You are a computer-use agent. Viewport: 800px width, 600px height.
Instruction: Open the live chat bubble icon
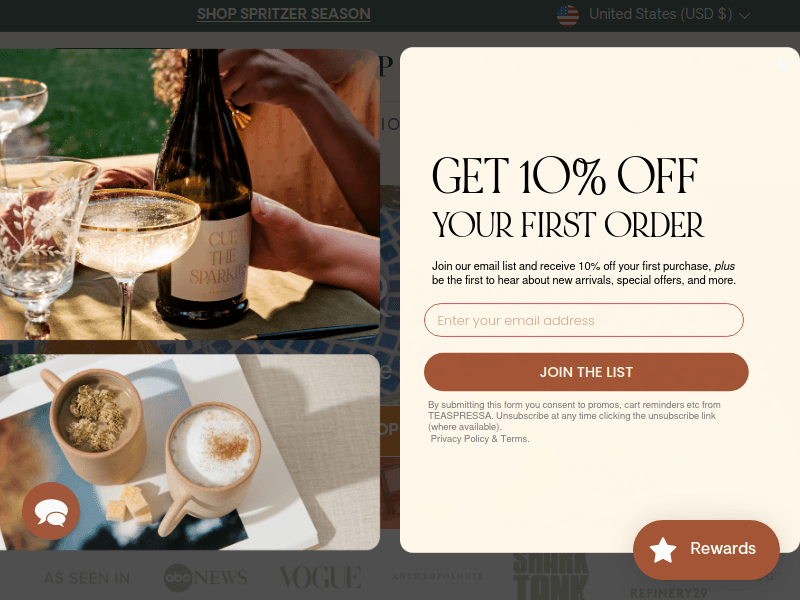(51, 511)
